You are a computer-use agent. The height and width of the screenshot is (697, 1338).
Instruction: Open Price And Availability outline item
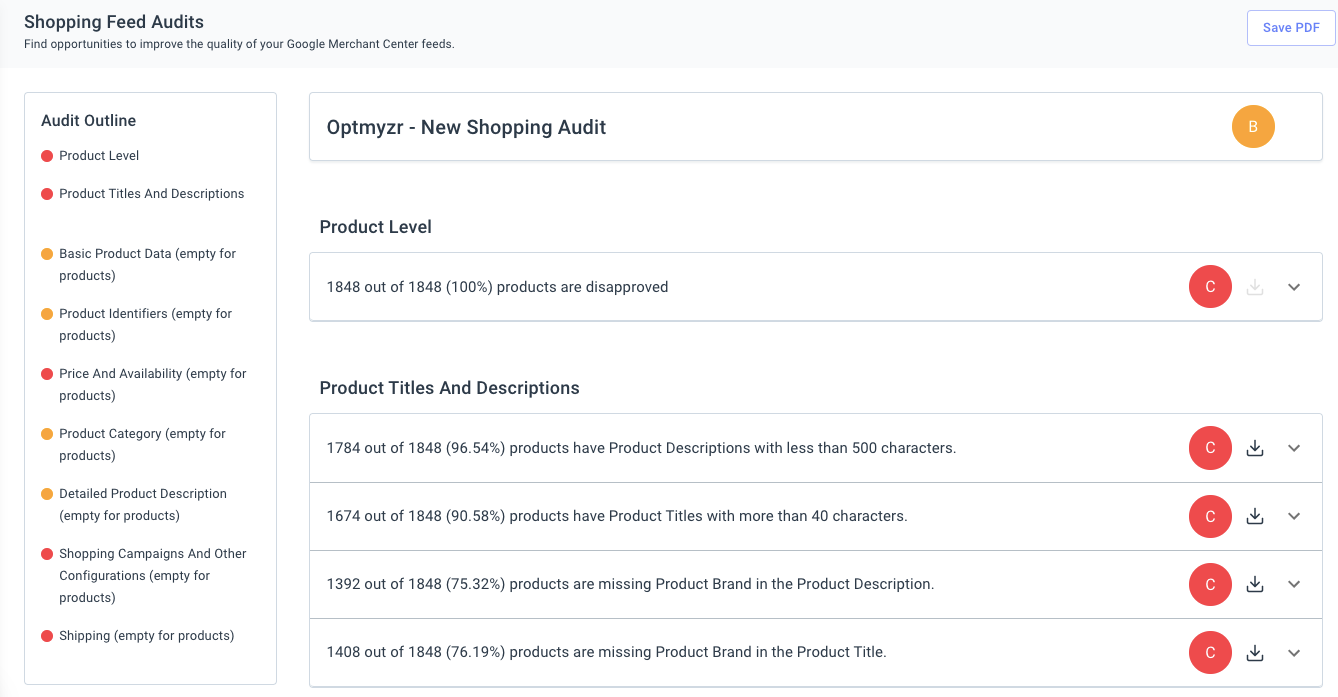pos(152,384)
